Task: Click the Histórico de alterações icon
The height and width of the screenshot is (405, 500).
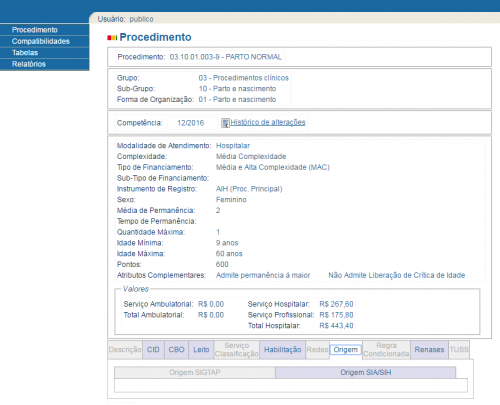Action: click(x=225, y=123)
